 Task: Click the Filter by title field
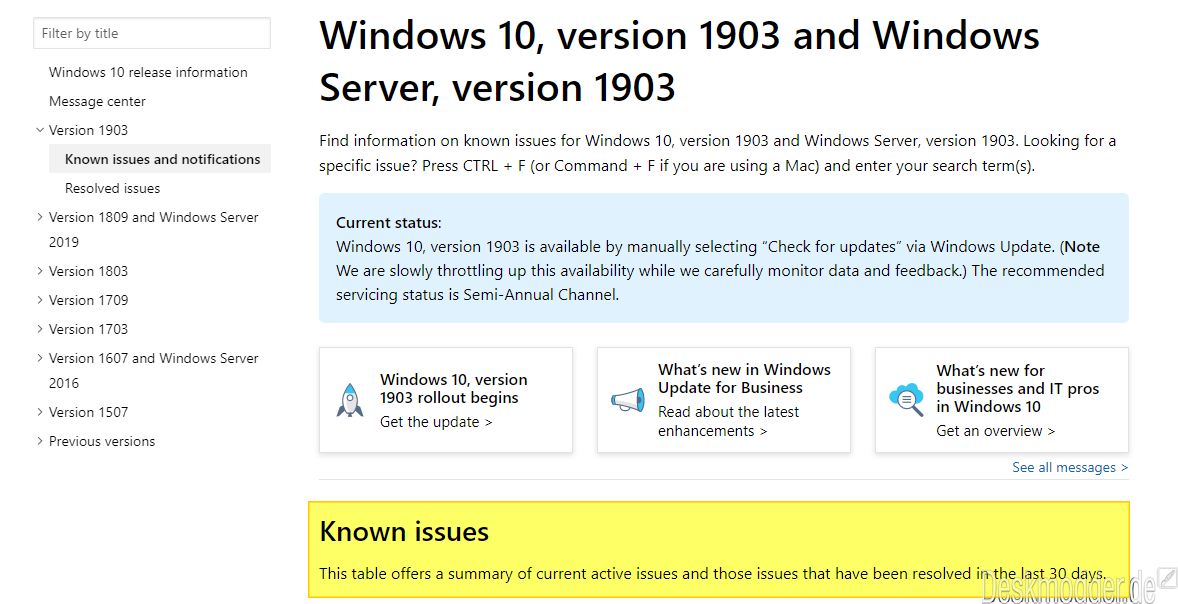[x=152, y=33]
